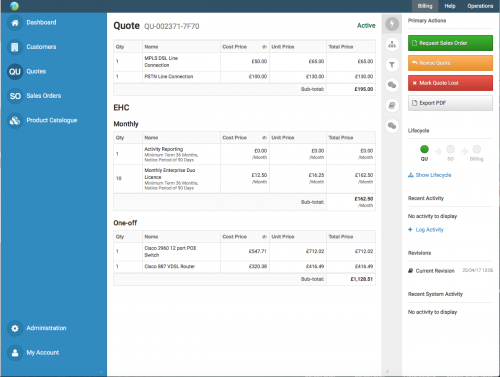The image size is (500, 377).
Task: Open the Show Lifecycle link
Action: click(x=429, y=175)
